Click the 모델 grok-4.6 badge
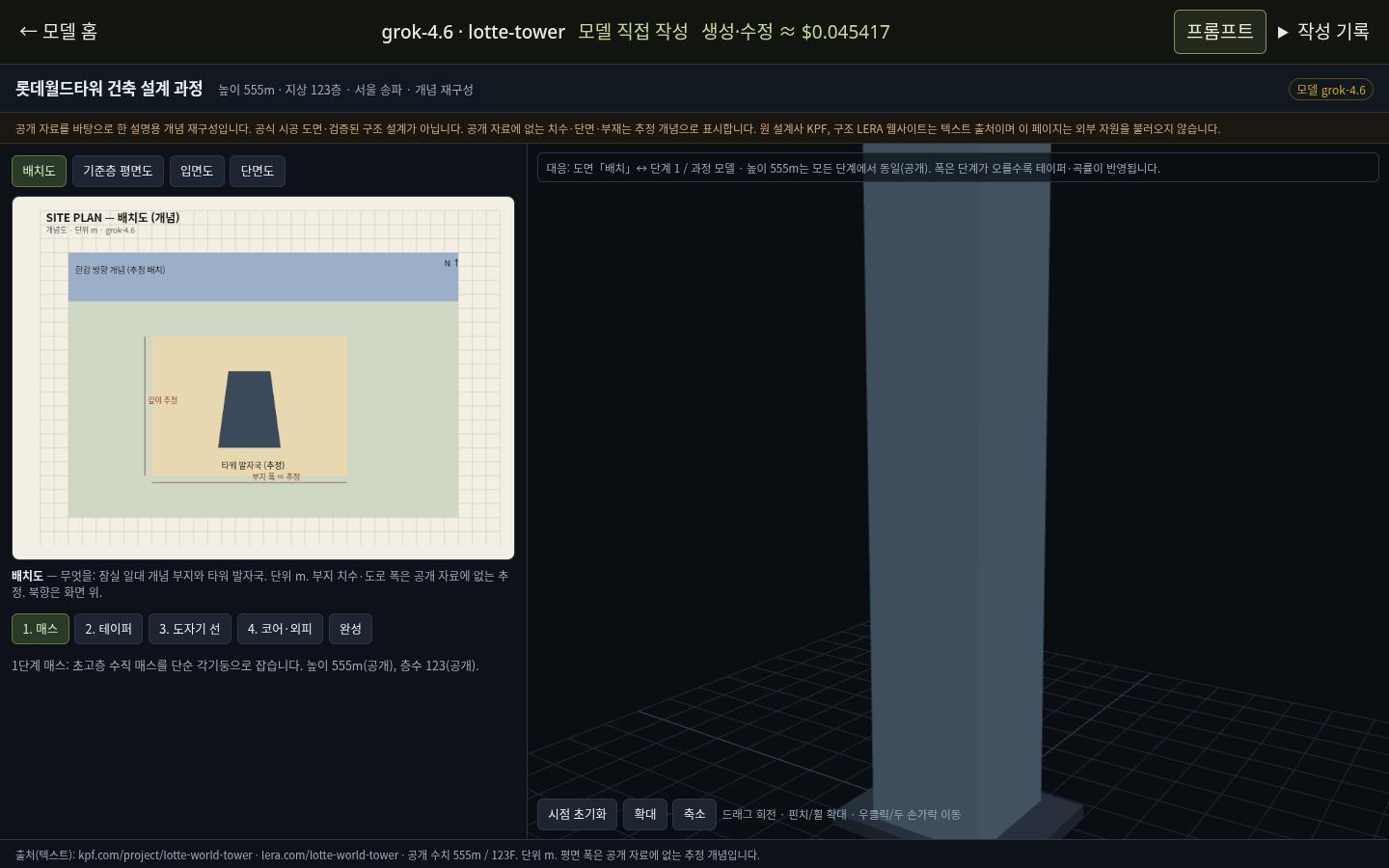Viewport: 1389px width, 868px height. tap(1331, 90)
